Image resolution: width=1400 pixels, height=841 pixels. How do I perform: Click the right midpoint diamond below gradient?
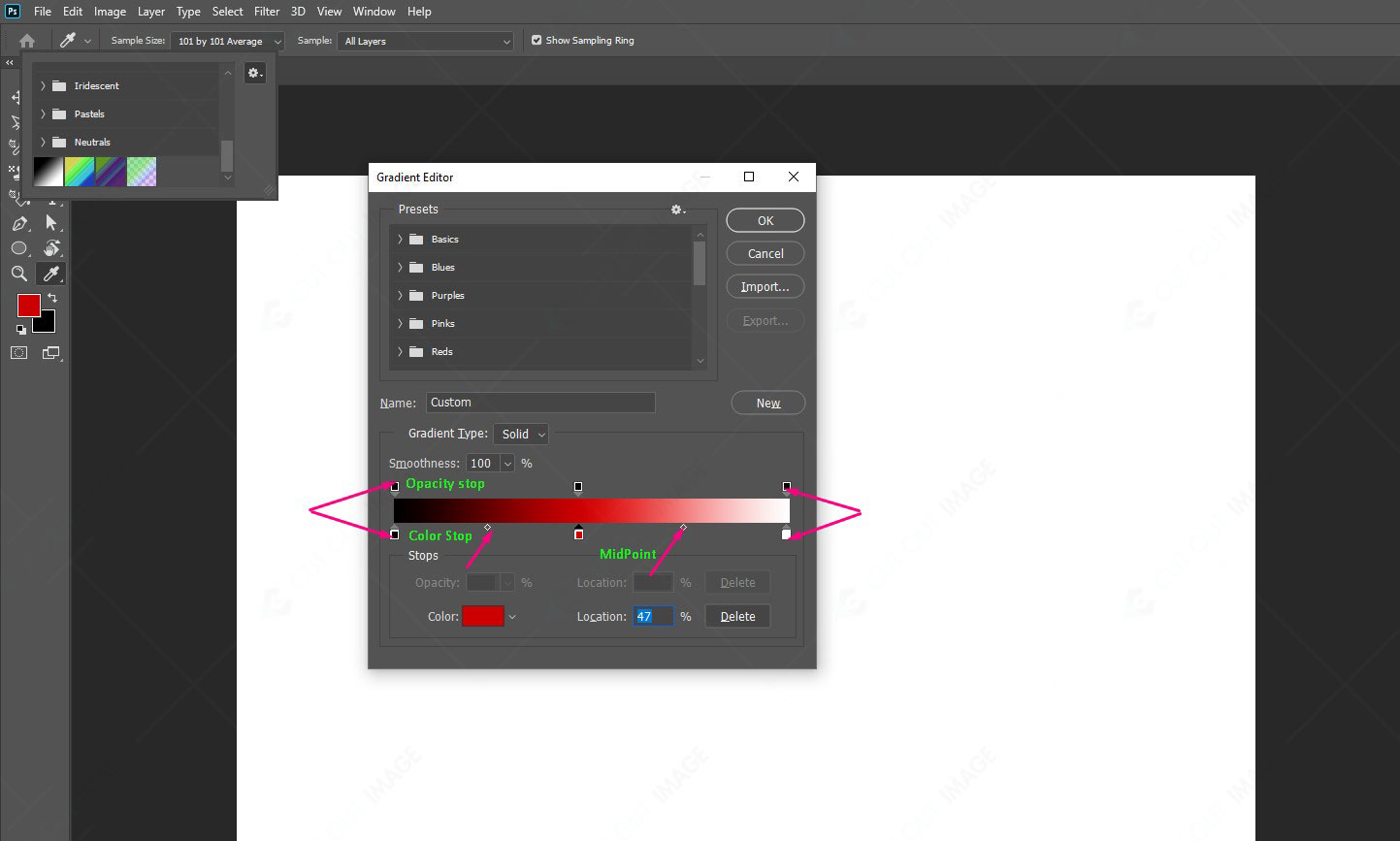point(683,528)
